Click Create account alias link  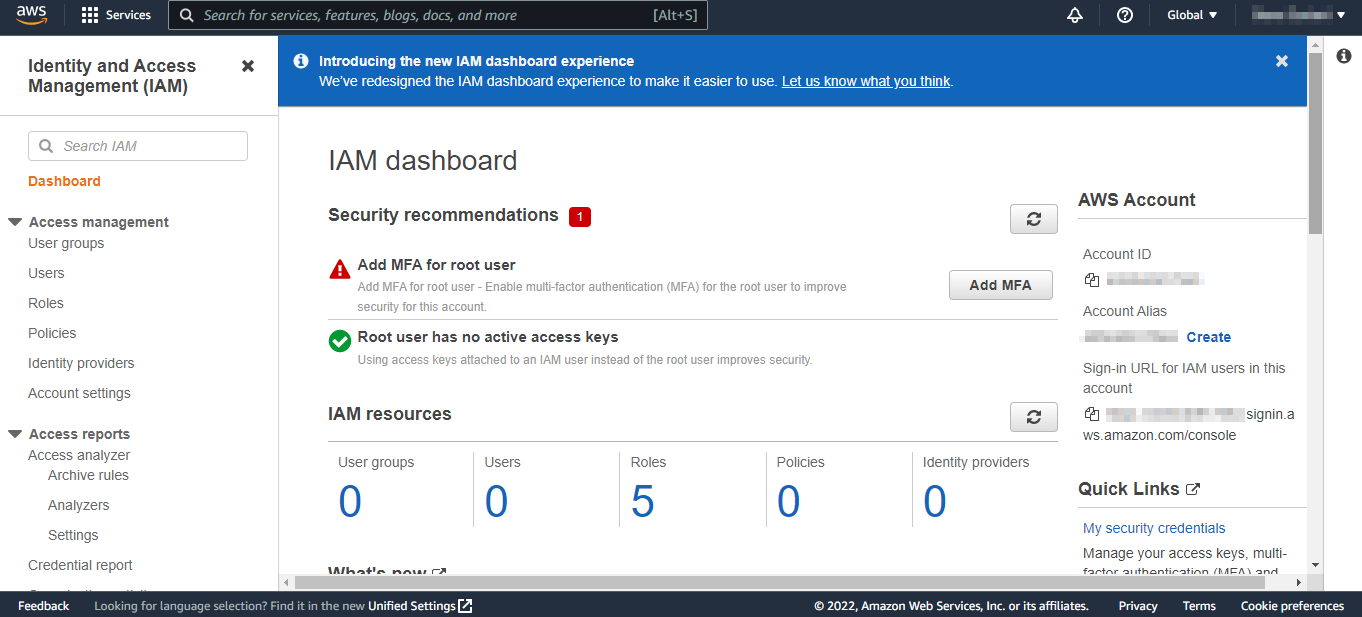coord(1209,337)
